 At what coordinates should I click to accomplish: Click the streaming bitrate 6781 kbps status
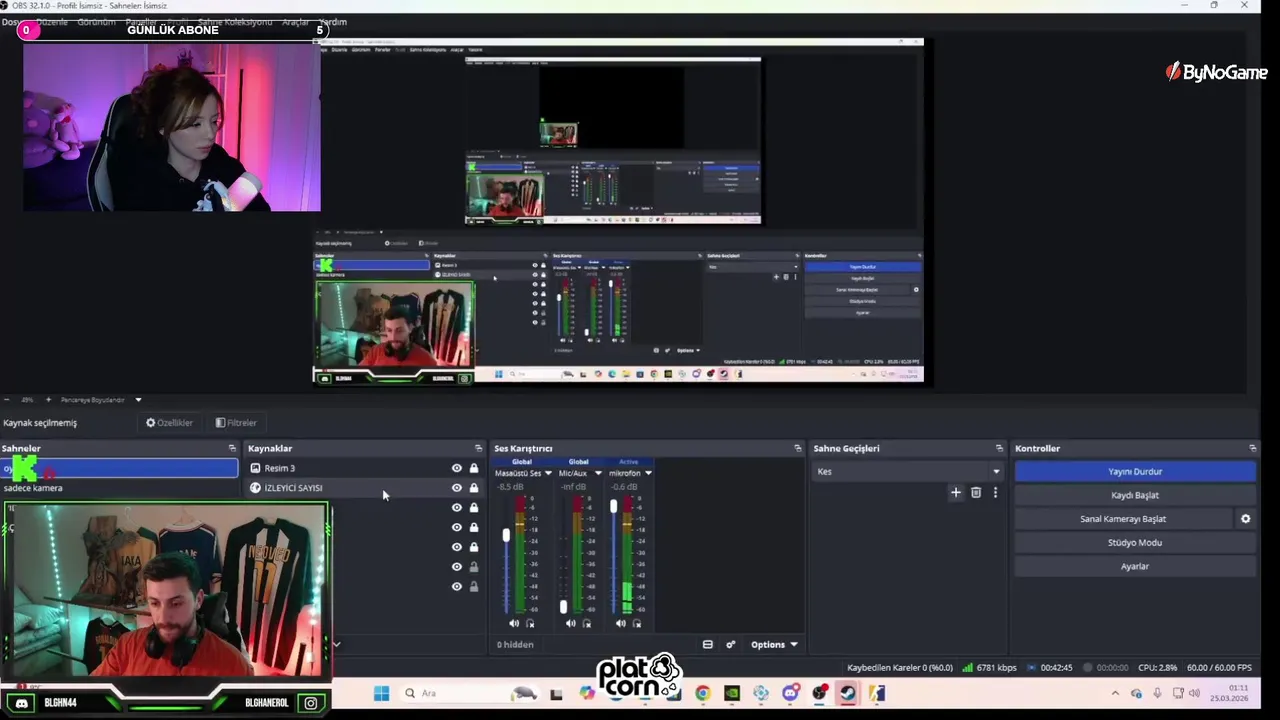tap(990, 668)
